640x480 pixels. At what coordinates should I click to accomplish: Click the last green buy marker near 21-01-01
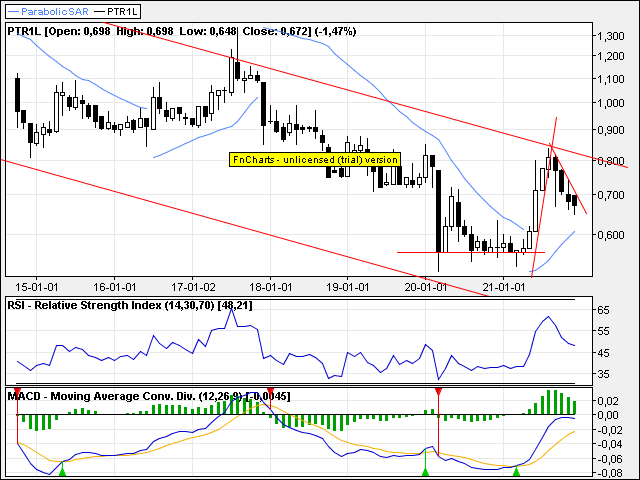pos(516,472)
